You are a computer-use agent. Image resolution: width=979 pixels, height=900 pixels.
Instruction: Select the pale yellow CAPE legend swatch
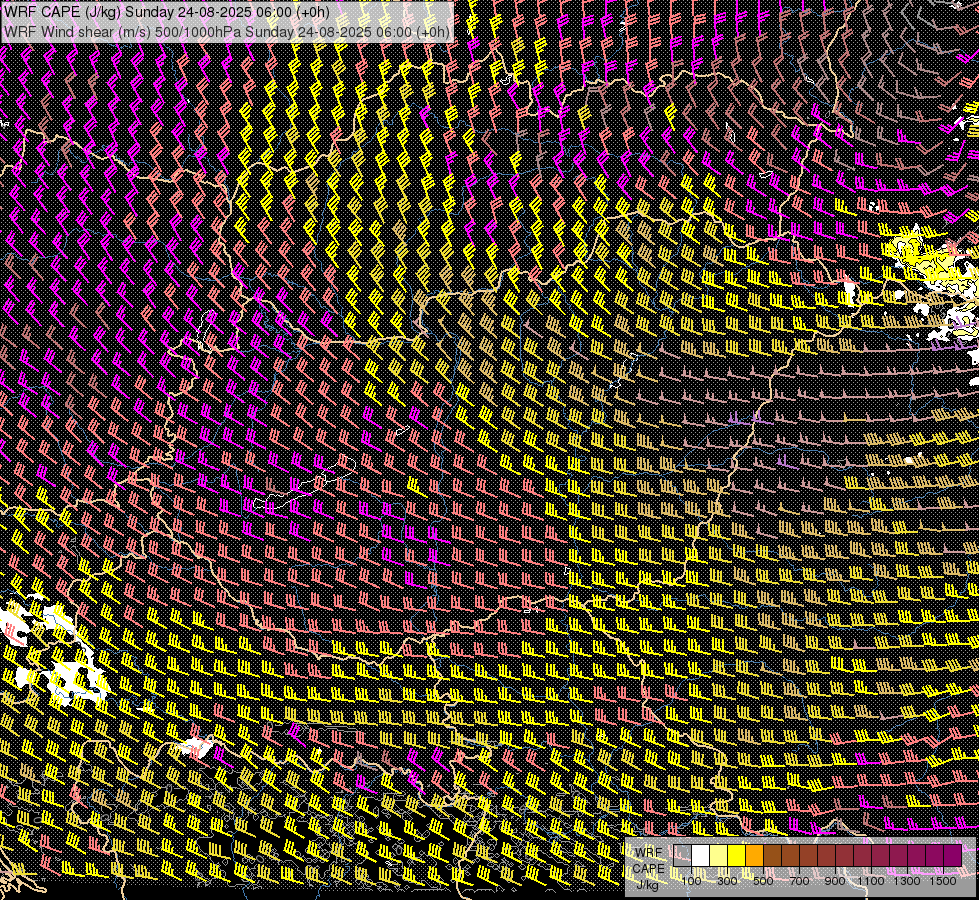tap(719, 856)
